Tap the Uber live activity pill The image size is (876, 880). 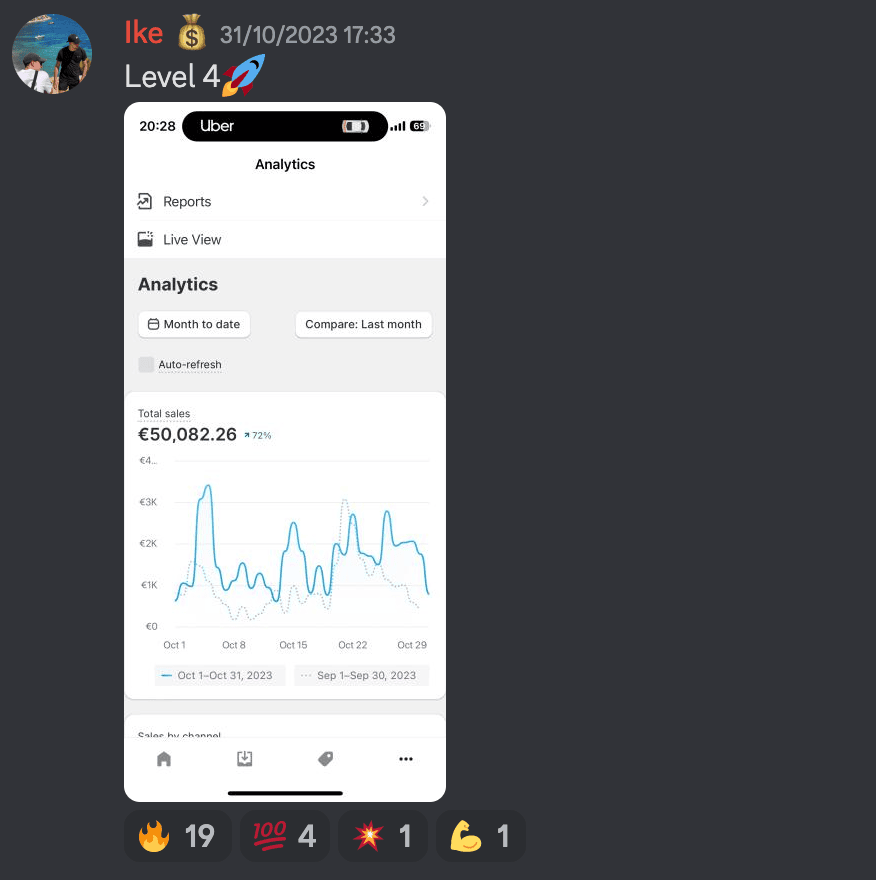pos(285,126)
